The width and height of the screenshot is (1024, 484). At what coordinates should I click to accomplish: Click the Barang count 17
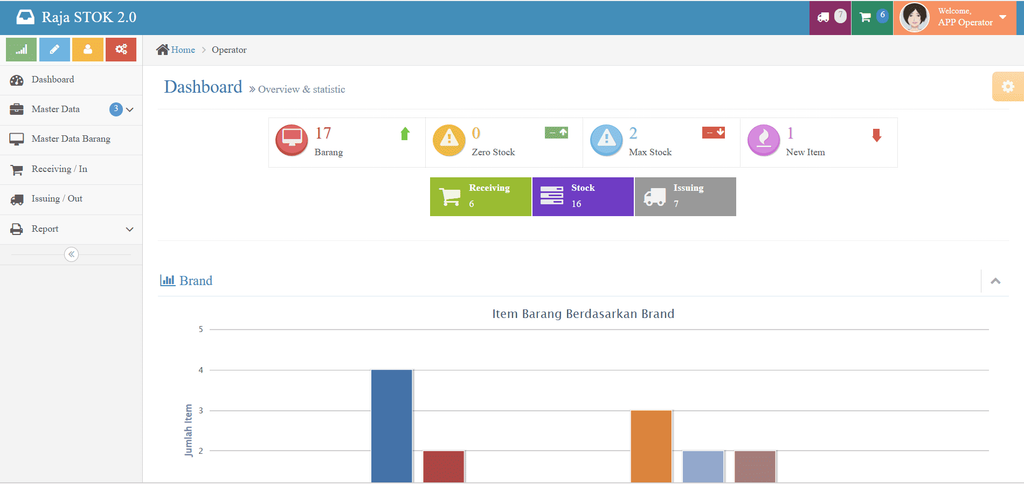tap(323, 133)
